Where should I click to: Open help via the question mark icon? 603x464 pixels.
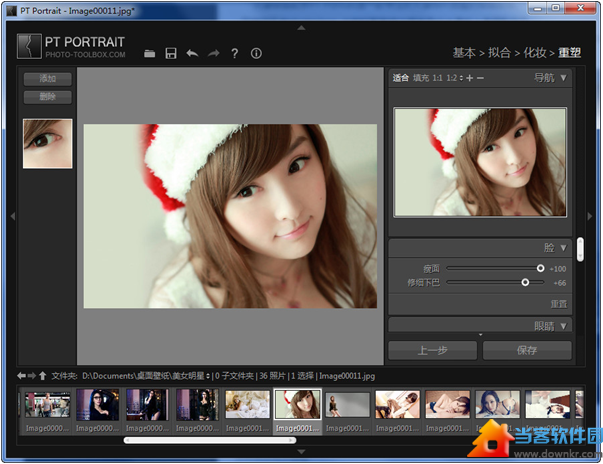(x=235, y=53)
